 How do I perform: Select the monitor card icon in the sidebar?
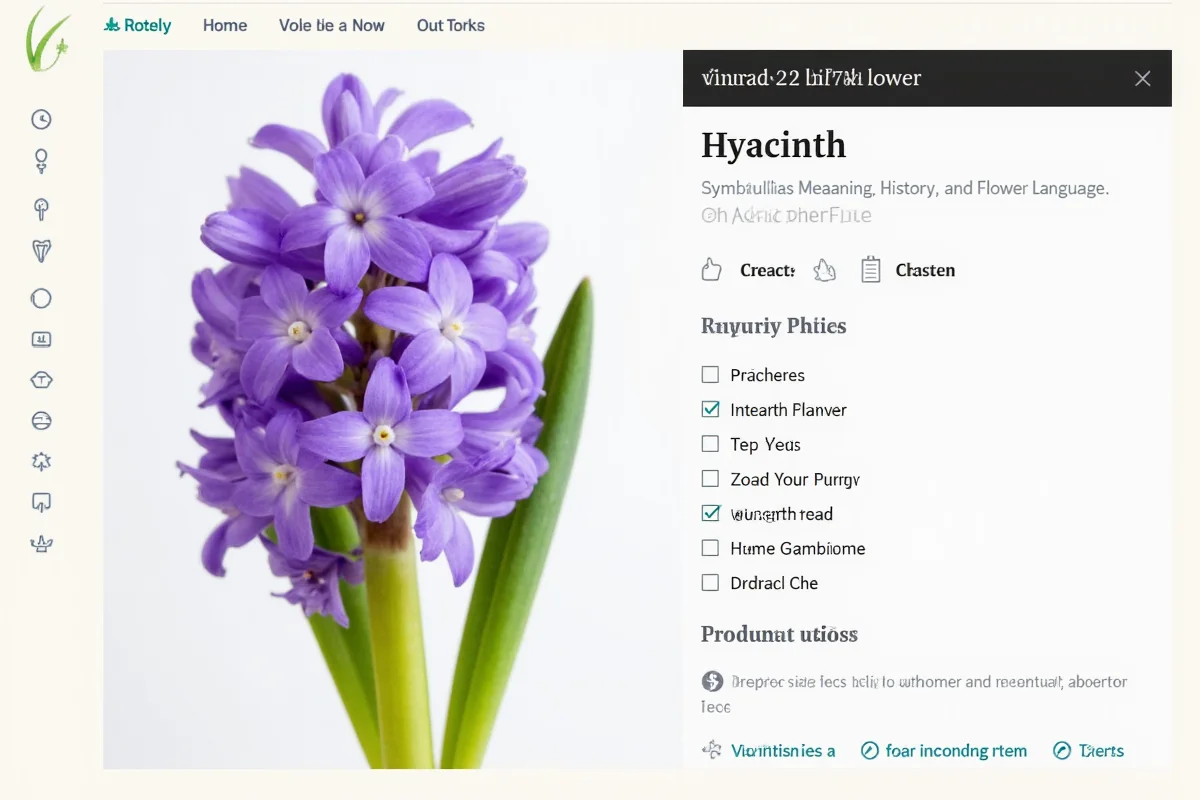tap(41, 338)
